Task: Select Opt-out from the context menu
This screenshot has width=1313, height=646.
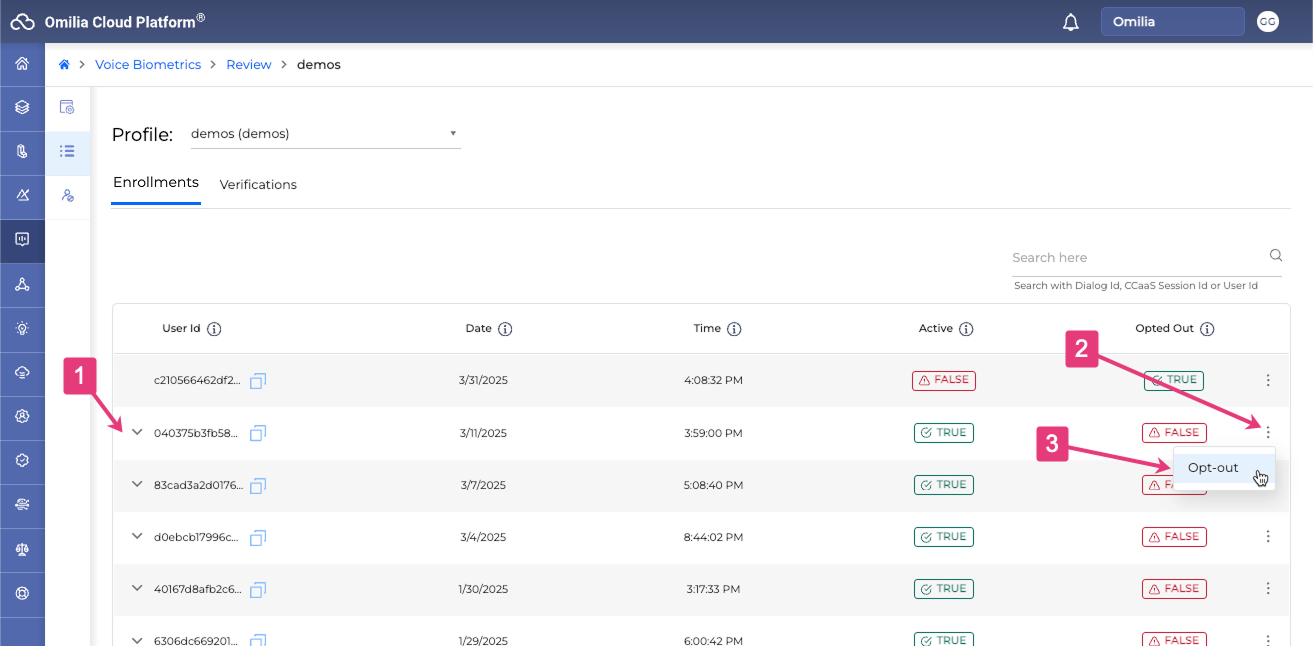Action: [1213, 468]
